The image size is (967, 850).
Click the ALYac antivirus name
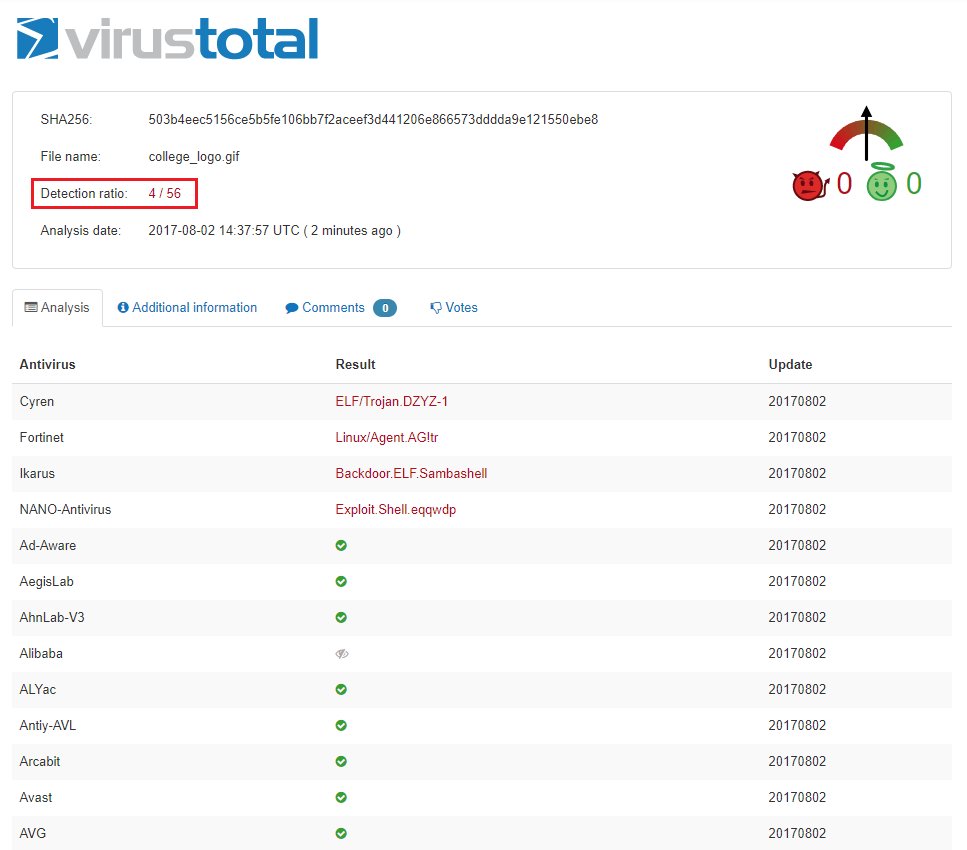[38, 690]
